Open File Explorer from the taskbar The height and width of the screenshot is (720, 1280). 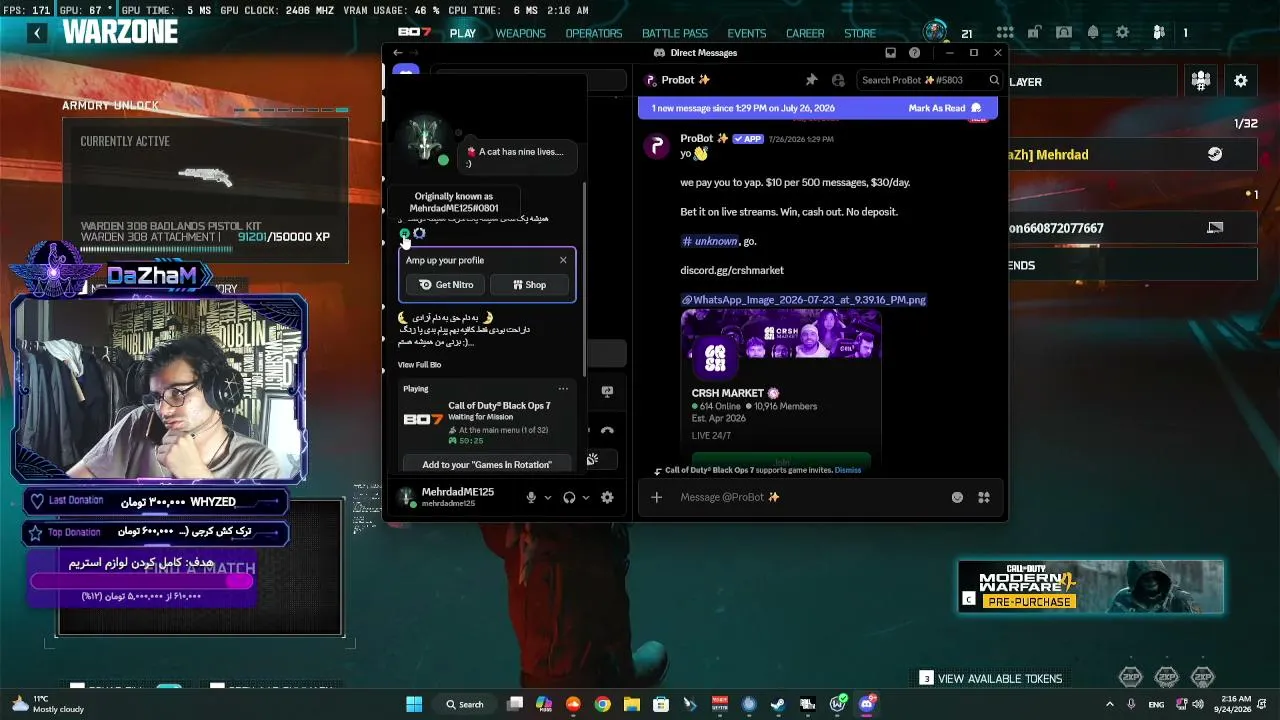tap(632, 704)
